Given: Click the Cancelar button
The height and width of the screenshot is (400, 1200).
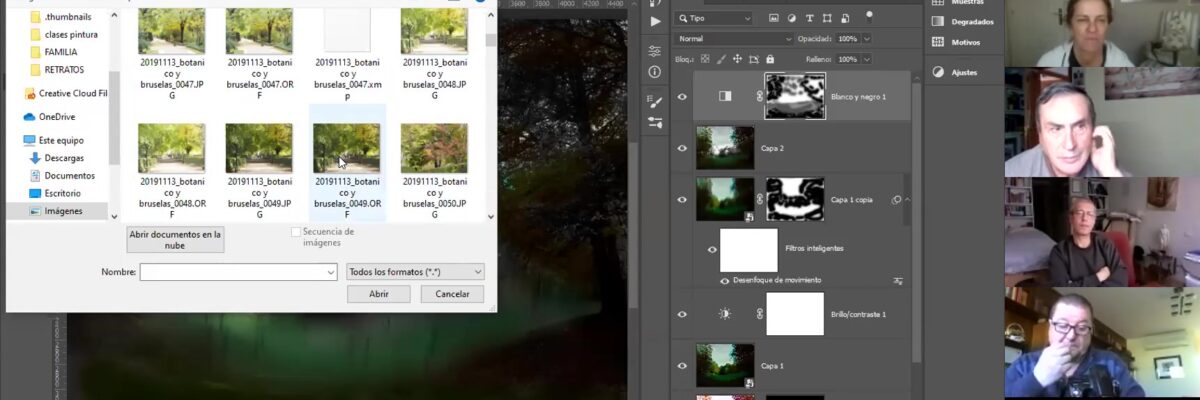Looking at the screenshot, I should click(x=452, y=294).
